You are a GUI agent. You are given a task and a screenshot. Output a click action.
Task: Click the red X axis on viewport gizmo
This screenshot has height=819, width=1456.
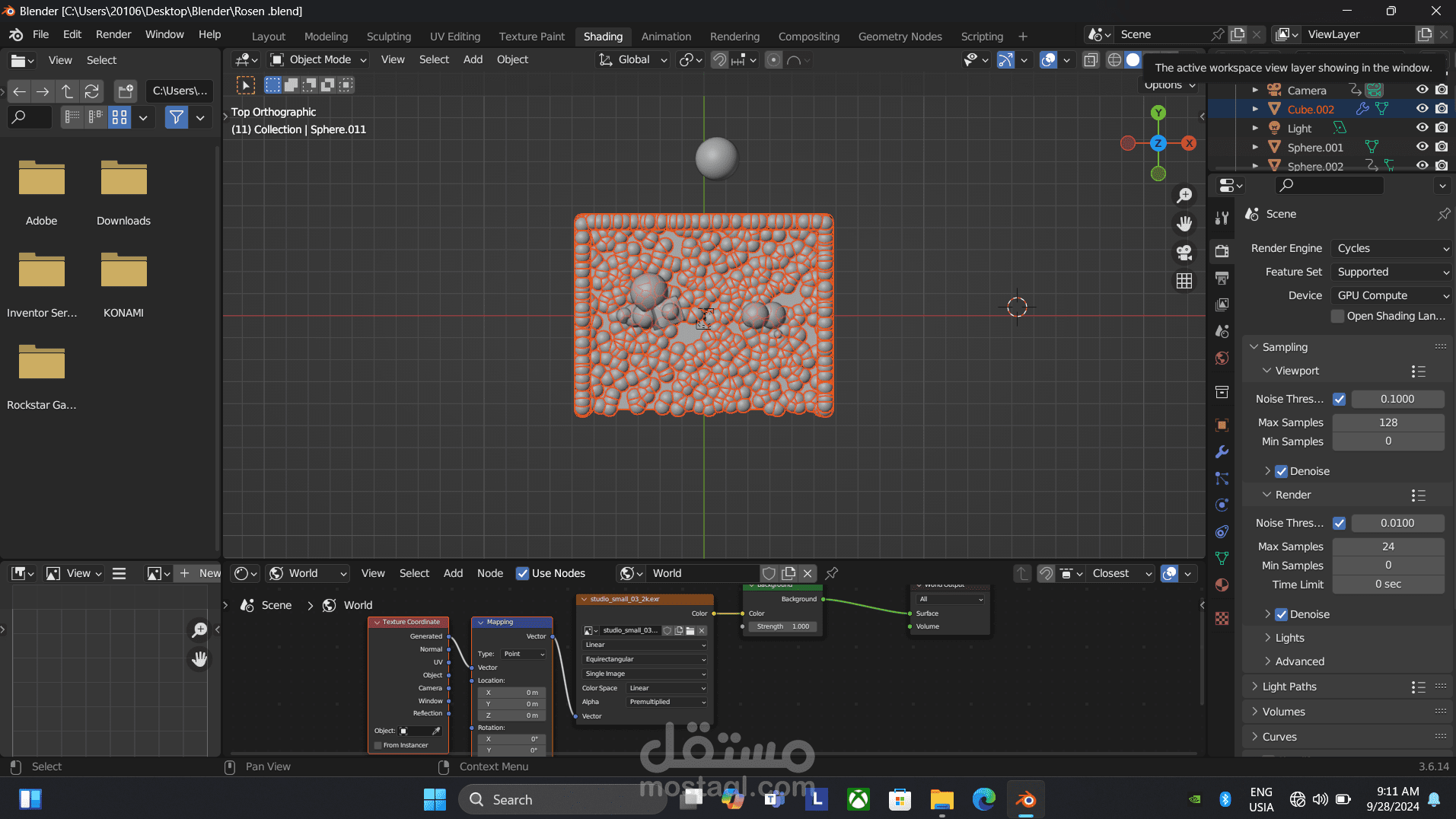1189,143
